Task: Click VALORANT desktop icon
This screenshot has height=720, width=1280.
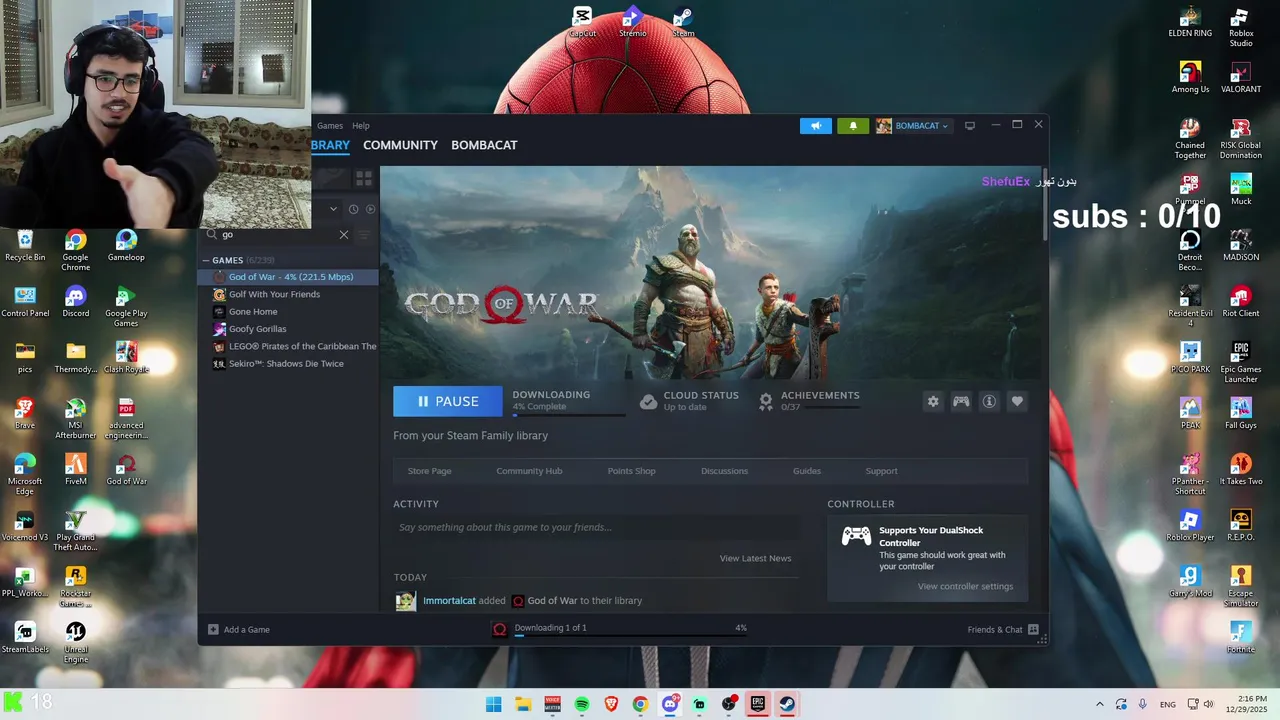Action: [x=1241, y=77]
